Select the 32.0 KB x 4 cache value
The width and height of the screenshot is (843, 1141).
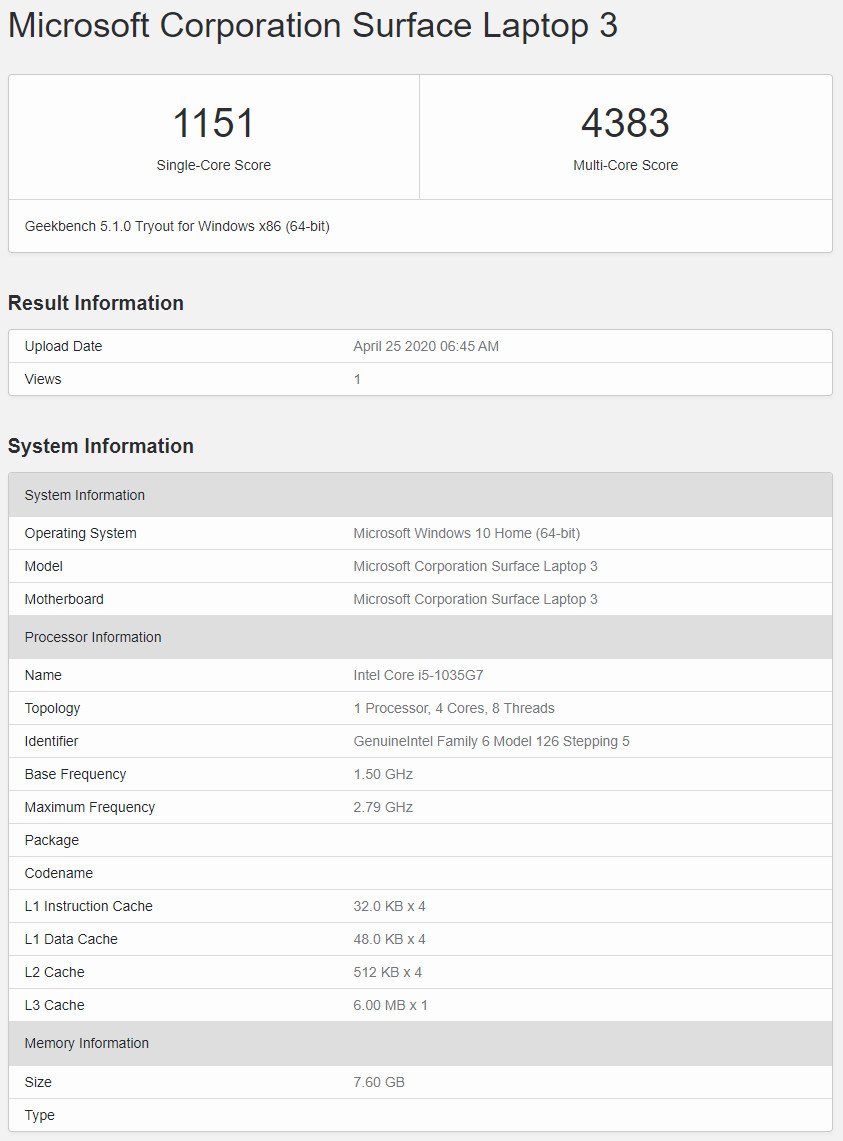pyautogui.click(x=389, y=906)
